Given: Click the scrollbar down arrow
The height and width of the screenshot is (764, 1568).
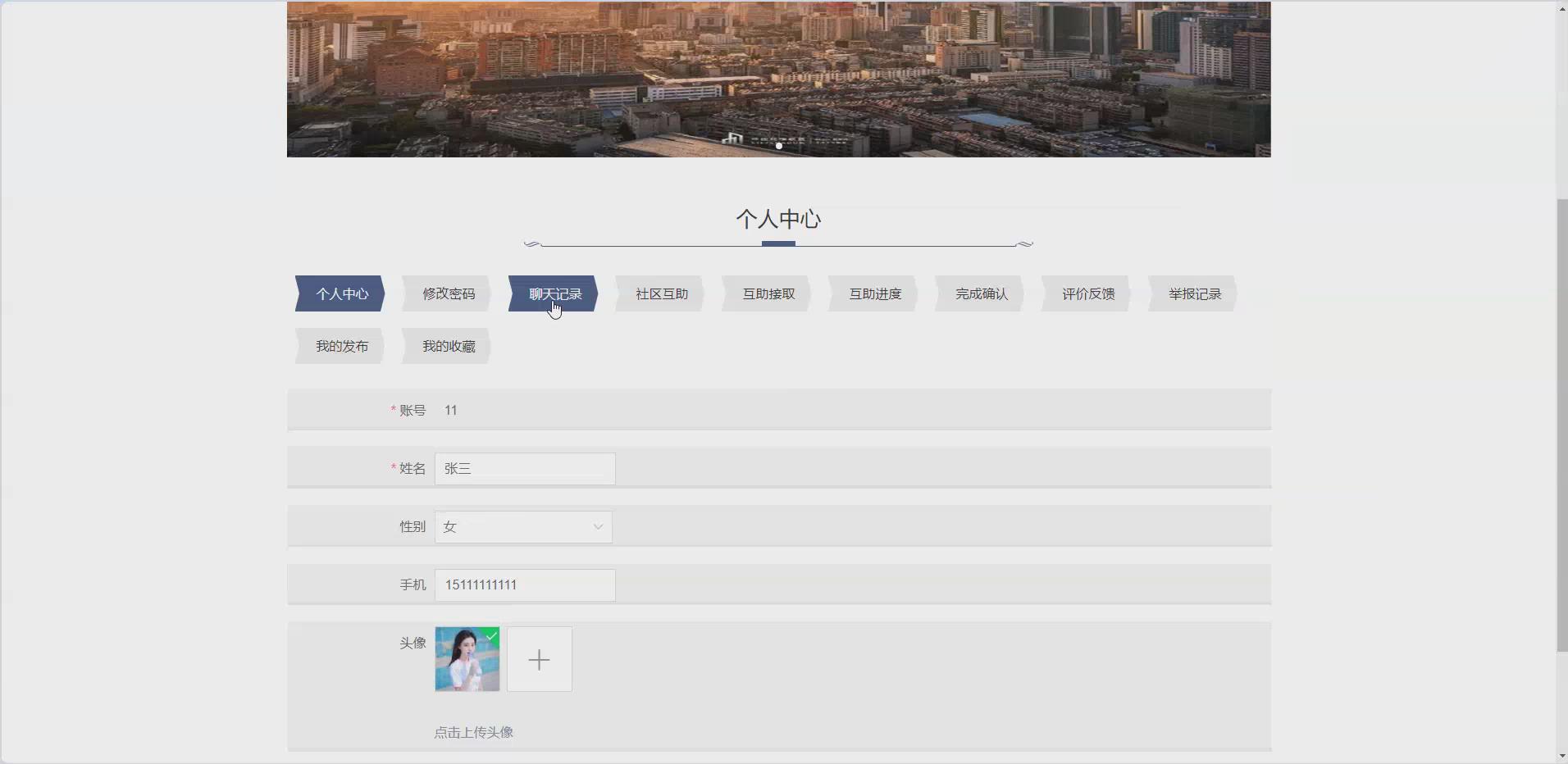Looking at the screenshot, I should (1560, 755).
